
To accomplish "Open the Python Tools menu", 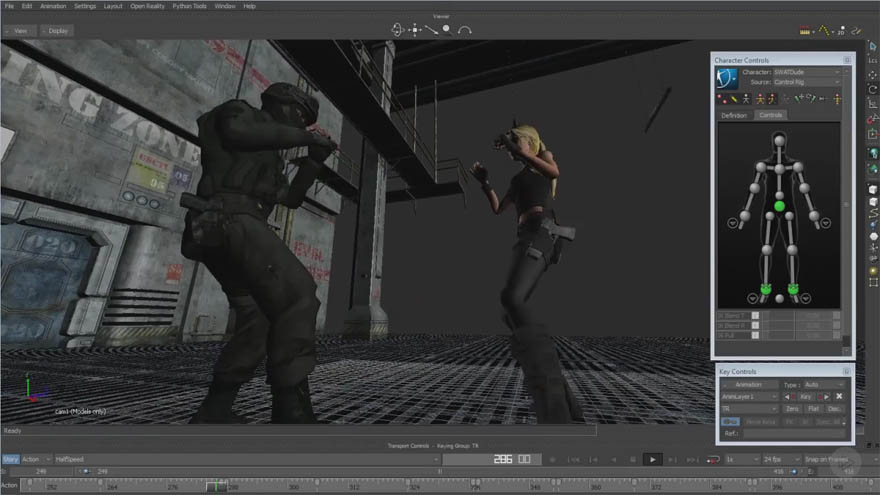I will tap(189, 6).
